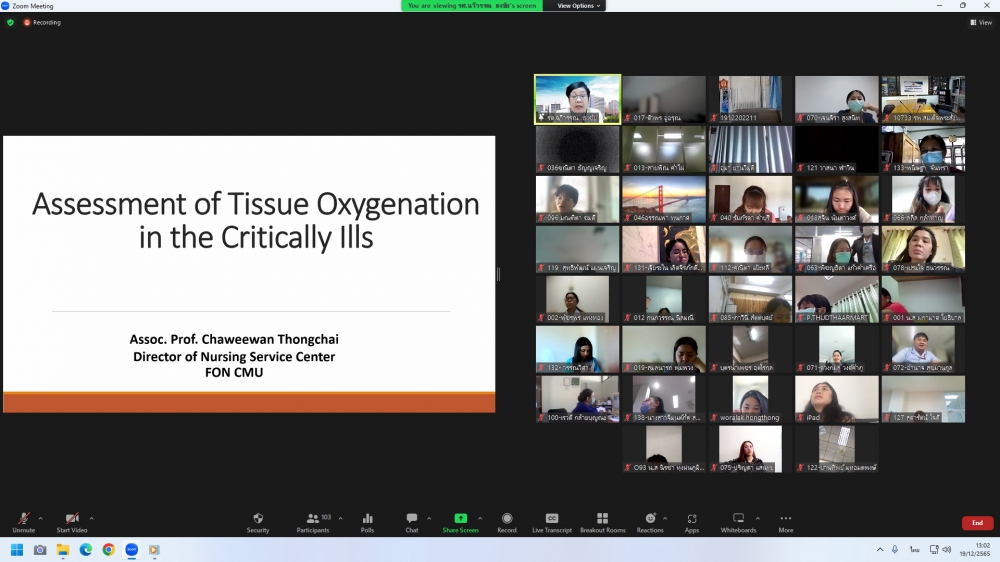
Task: Open Live Transcript captions
Action: click(552, 521)
